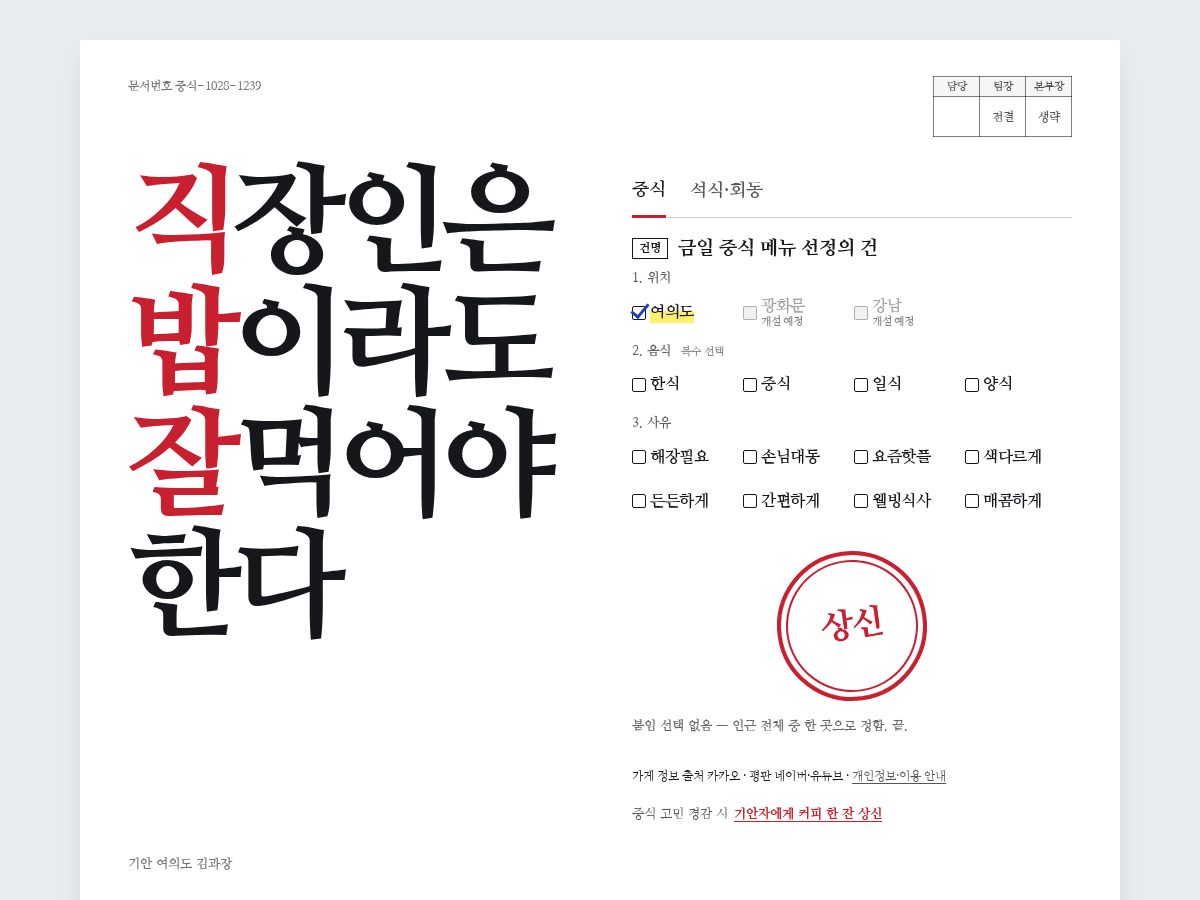Click the 담당 header cell

tap(957, 87)
